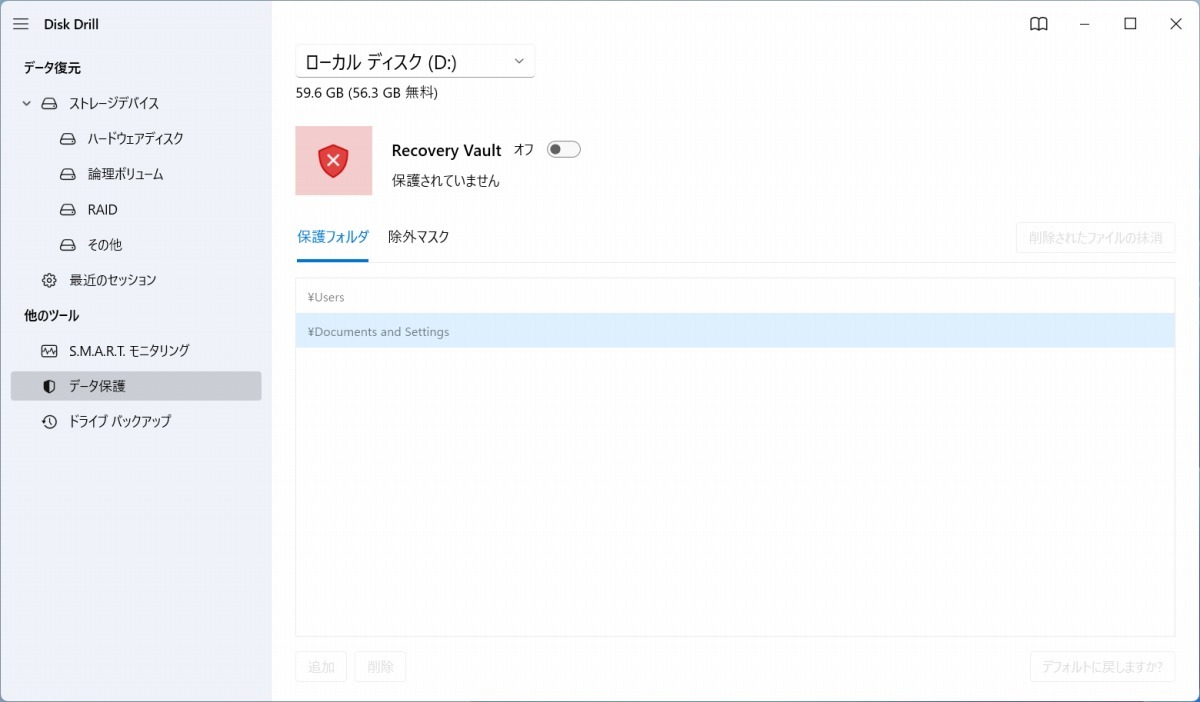Click デフォルトに戻しますか? button
The image size is (1200, 702).
tap(1102, 667)
